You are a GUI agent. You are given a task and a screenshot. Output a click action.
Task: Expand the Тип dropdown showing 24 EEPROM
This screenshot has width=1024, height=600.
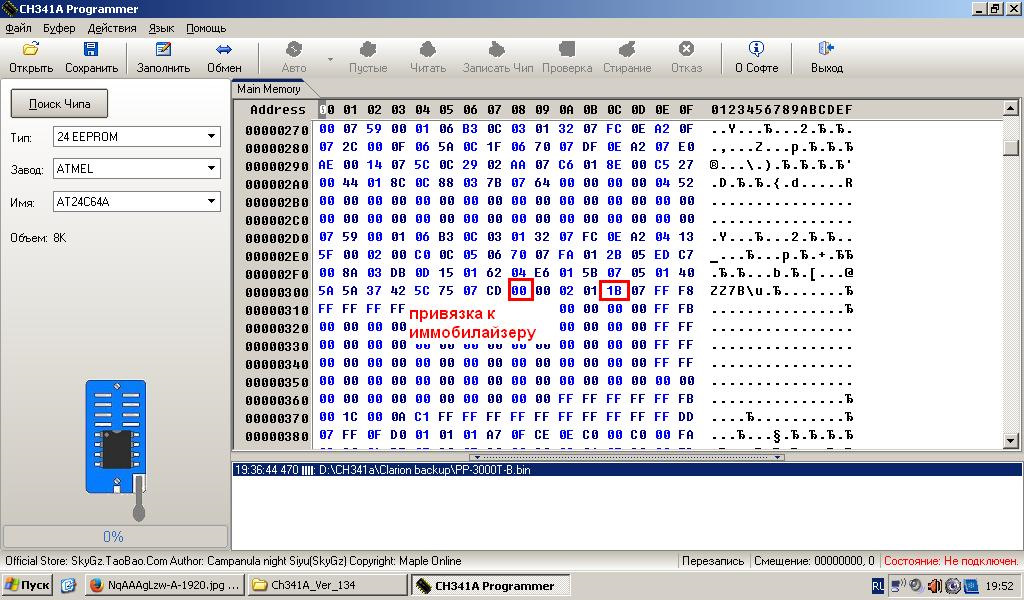(x=212, y=137)
